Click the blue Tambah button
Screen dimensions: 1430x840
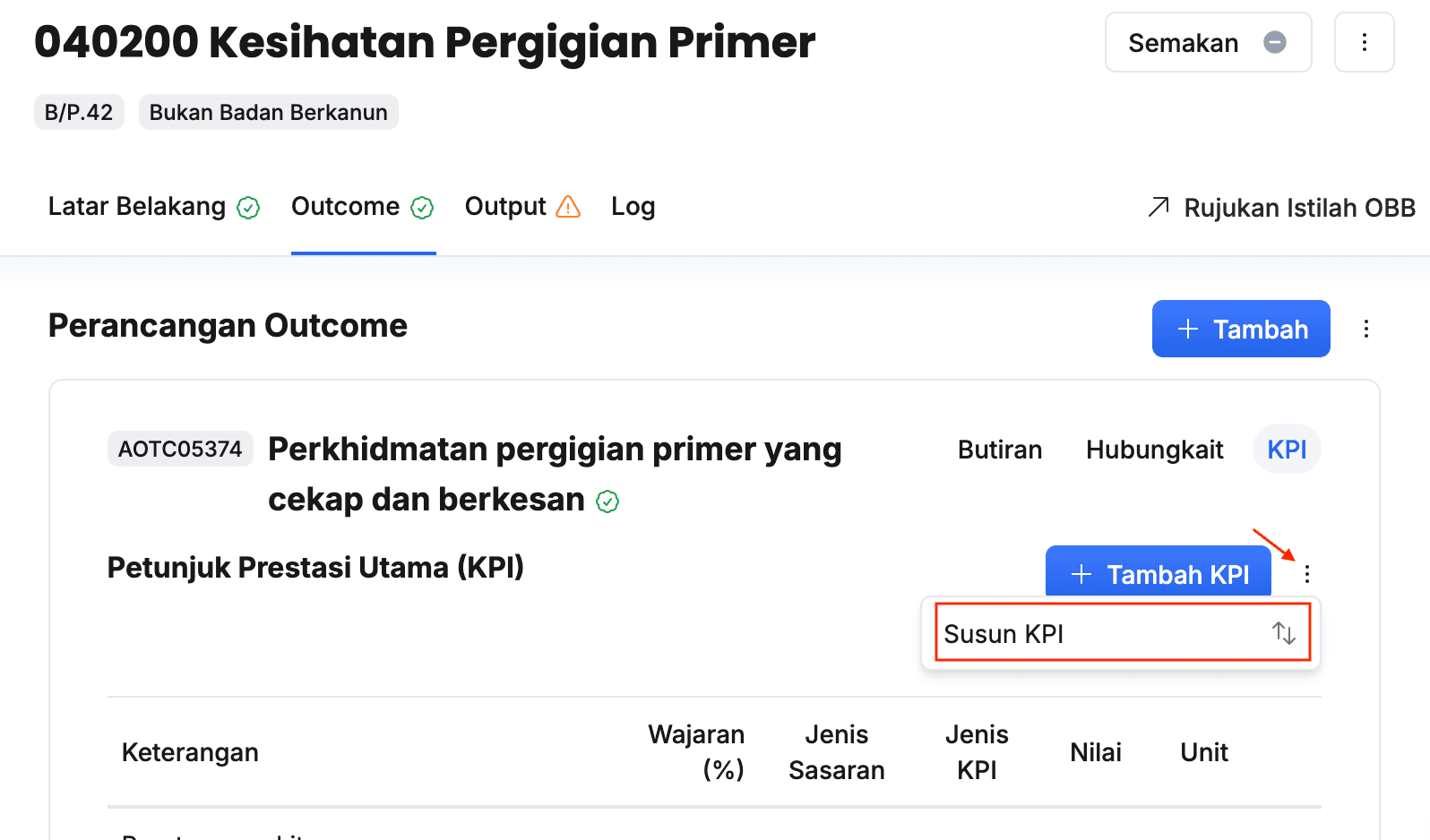(x=1240, y=329)
